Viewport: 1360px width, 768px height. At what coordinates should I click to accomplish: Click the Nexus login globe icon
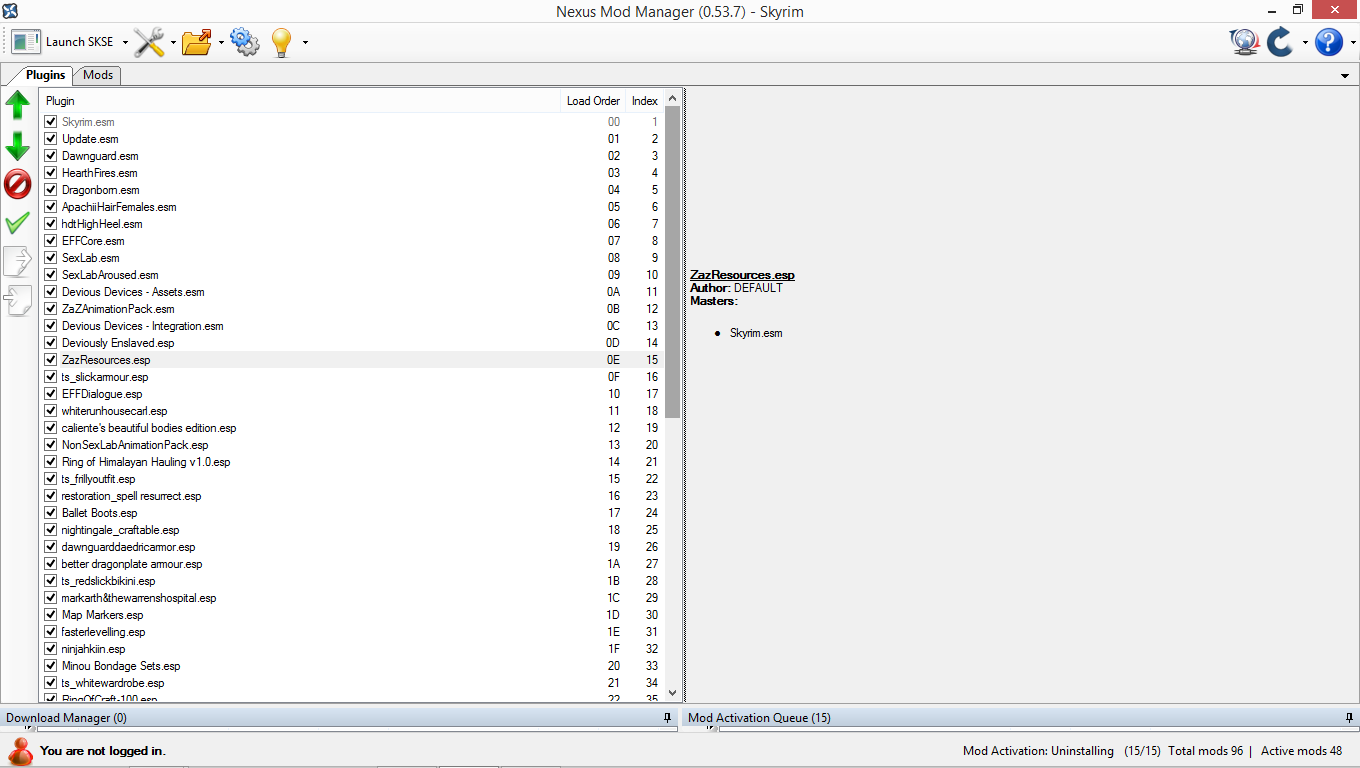tap(1244, 42)
